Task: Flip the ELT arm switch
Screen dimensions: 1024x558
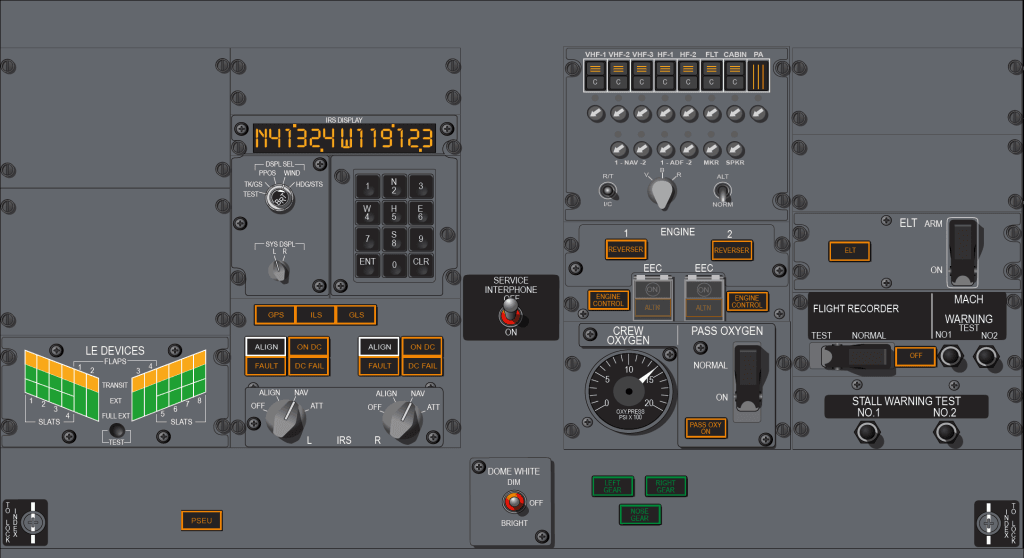Action: point(962,249)
